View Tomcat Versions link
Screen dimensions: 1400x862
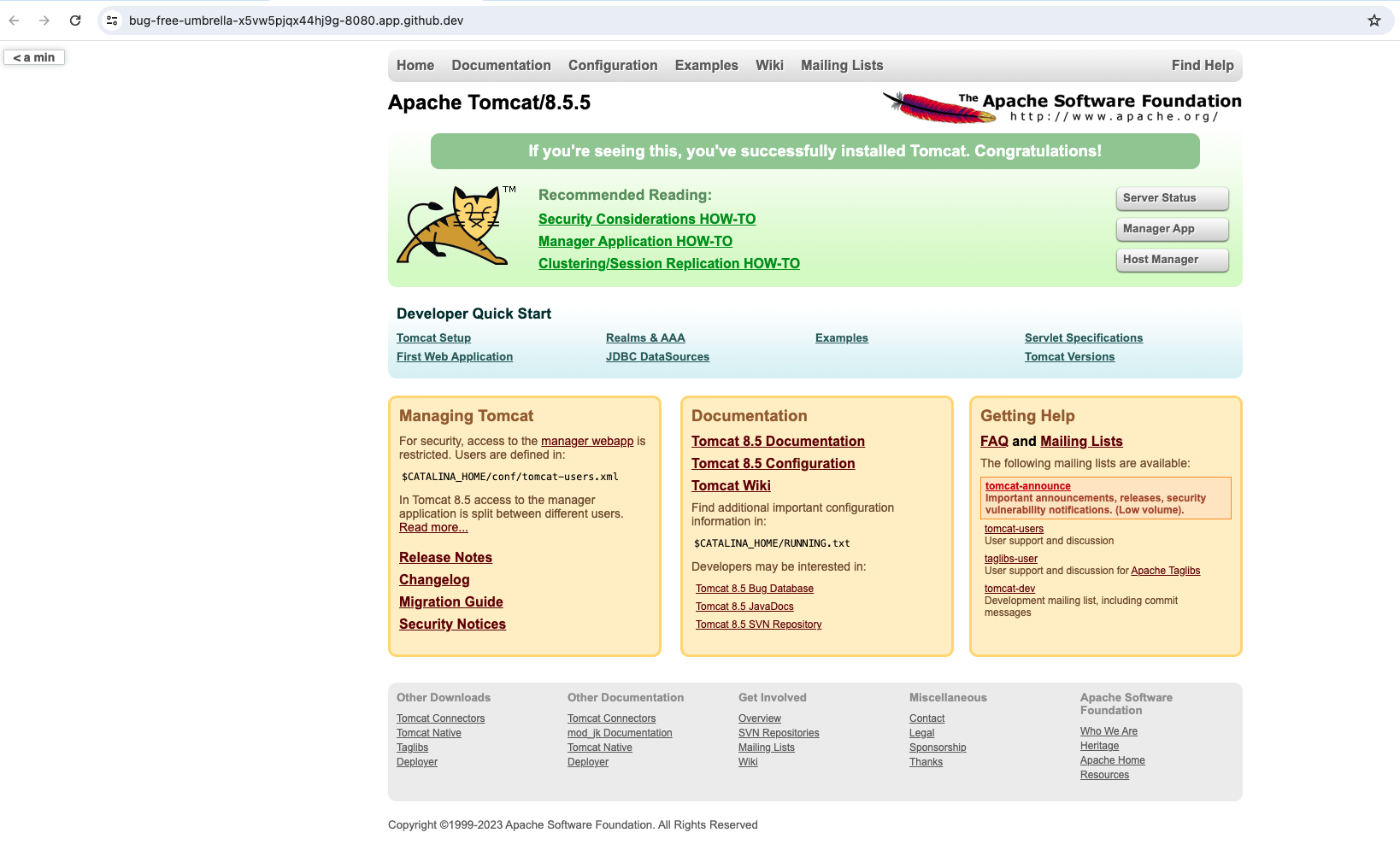coord(1069,357)
